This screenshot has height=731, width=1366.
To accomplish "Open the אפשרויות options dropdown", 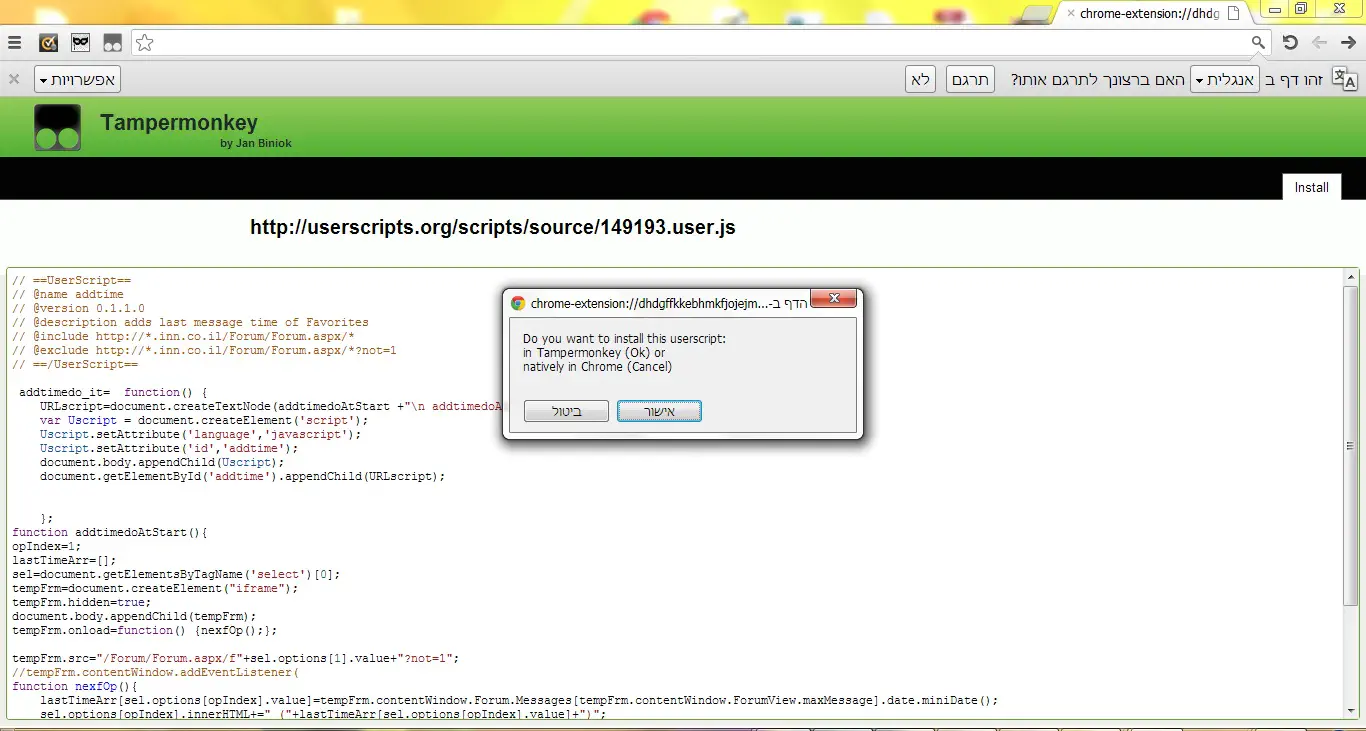I will click(77, 80).
